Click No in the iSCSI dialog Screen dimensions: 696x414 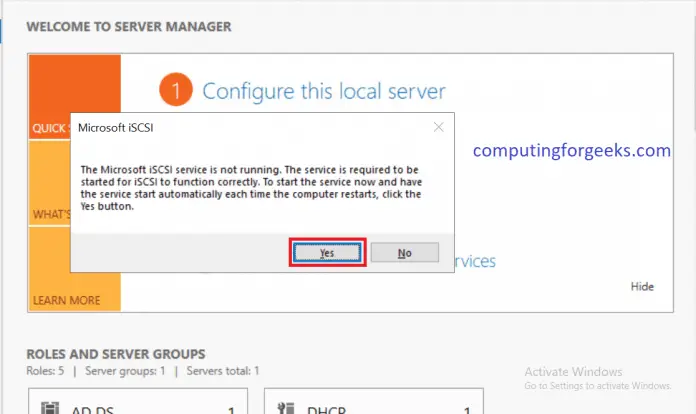(x=404, y=253)
